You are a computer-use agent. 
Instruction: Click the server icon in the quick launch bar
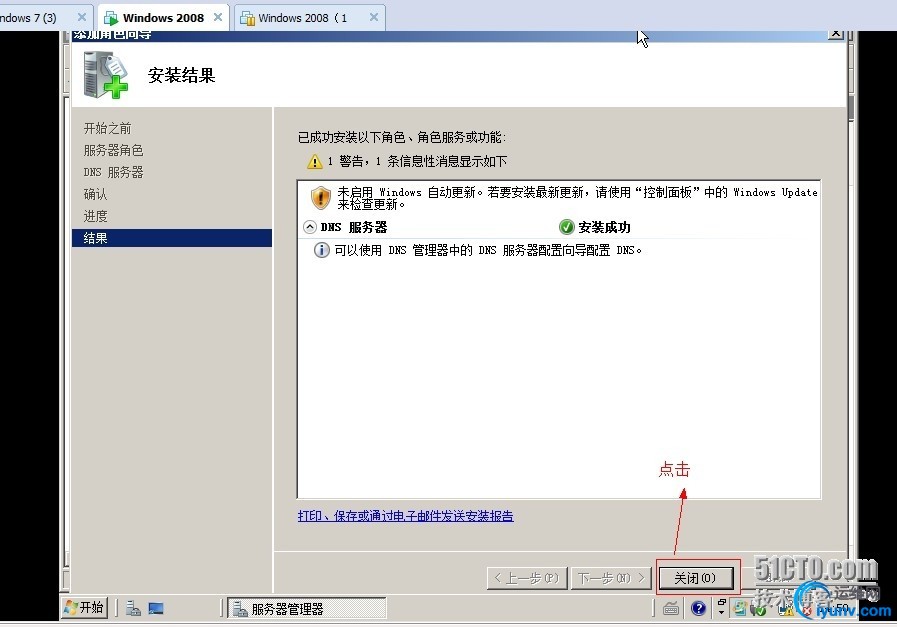[x=131, y=607]
